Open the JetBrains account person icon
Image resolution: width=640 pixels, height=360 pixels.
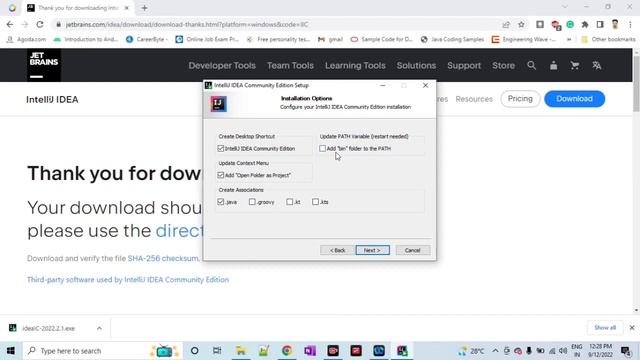pos(553,65)
